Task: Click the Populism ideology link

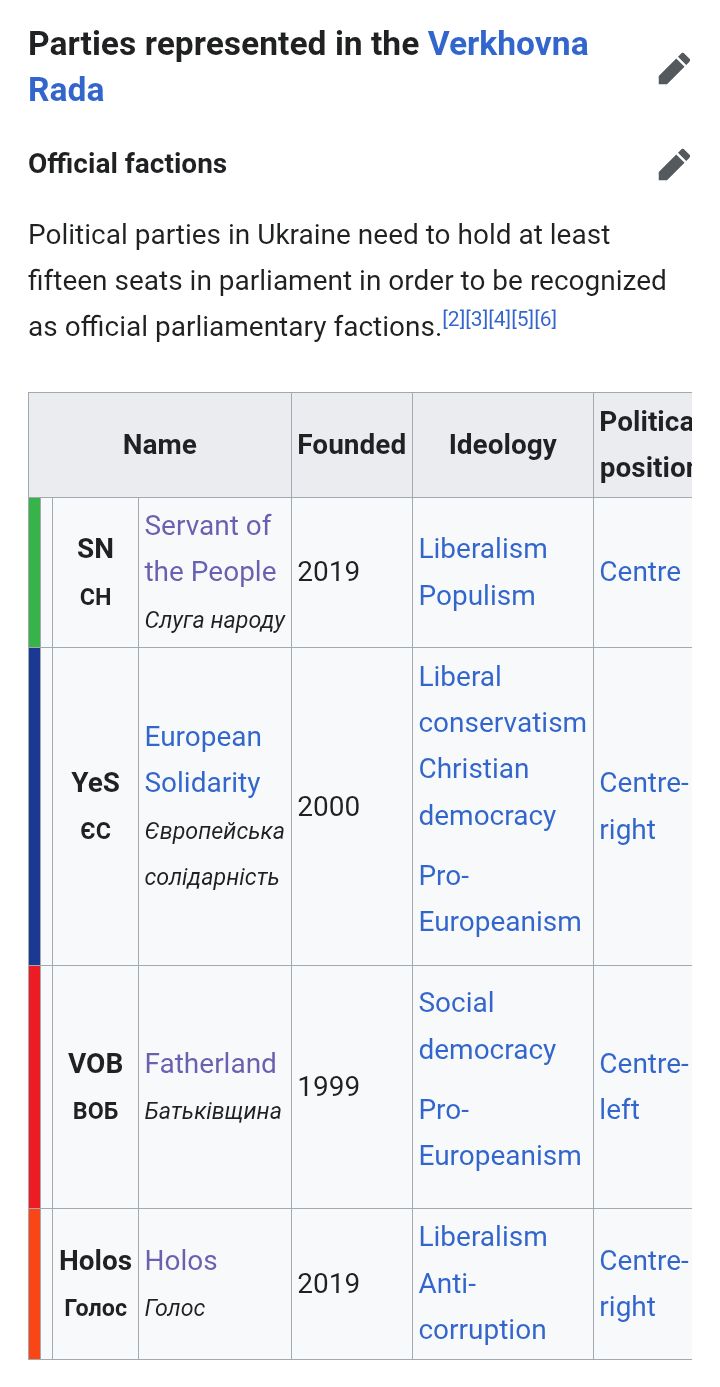Action: click(476, 595)
